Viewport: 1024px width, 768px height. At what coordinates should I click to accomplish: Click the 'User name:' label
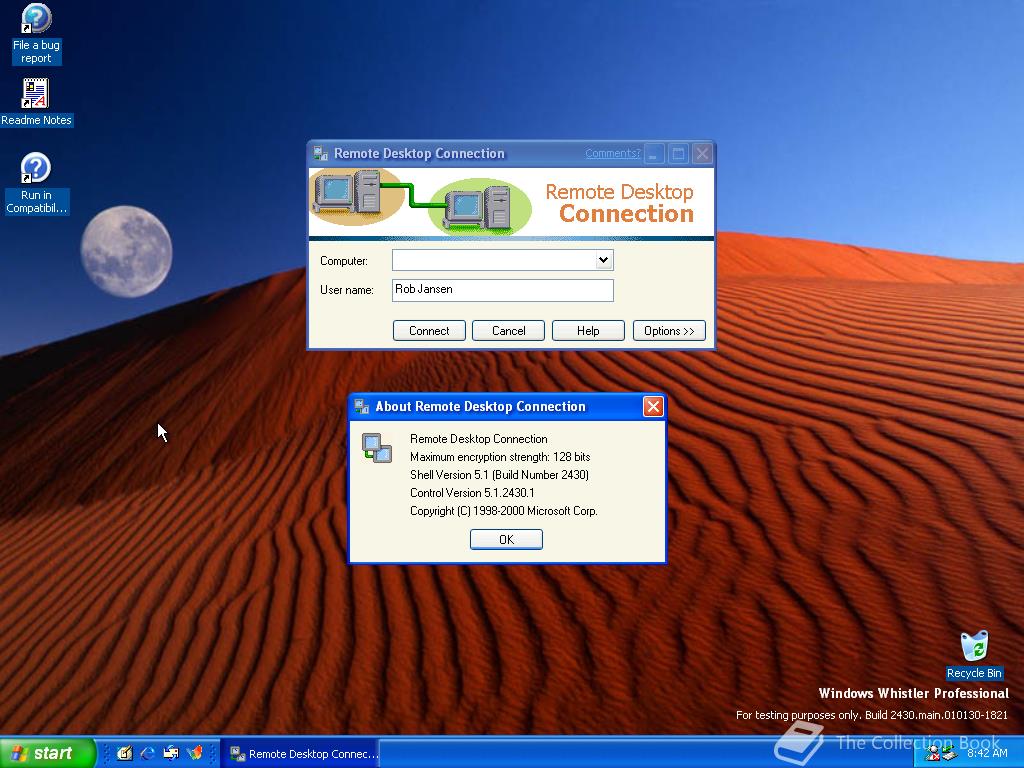(347, 290)
